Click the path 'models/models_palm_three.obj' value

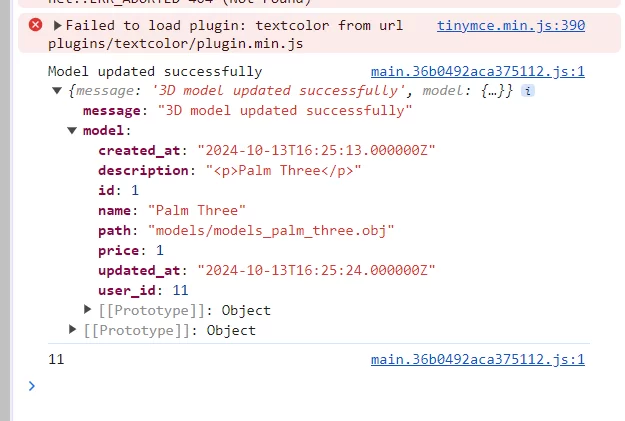click(271, 230)
